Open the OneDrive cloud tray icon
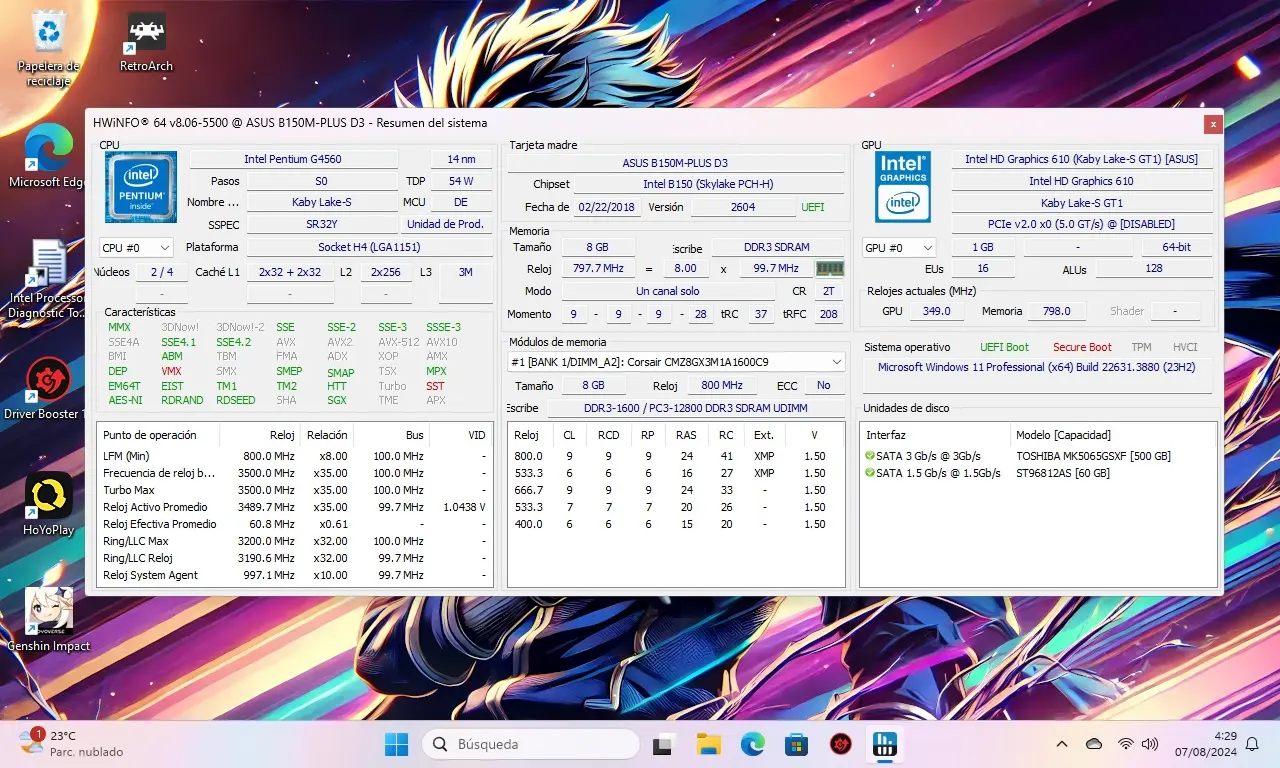1280x768 pixels. point(1094,744)
